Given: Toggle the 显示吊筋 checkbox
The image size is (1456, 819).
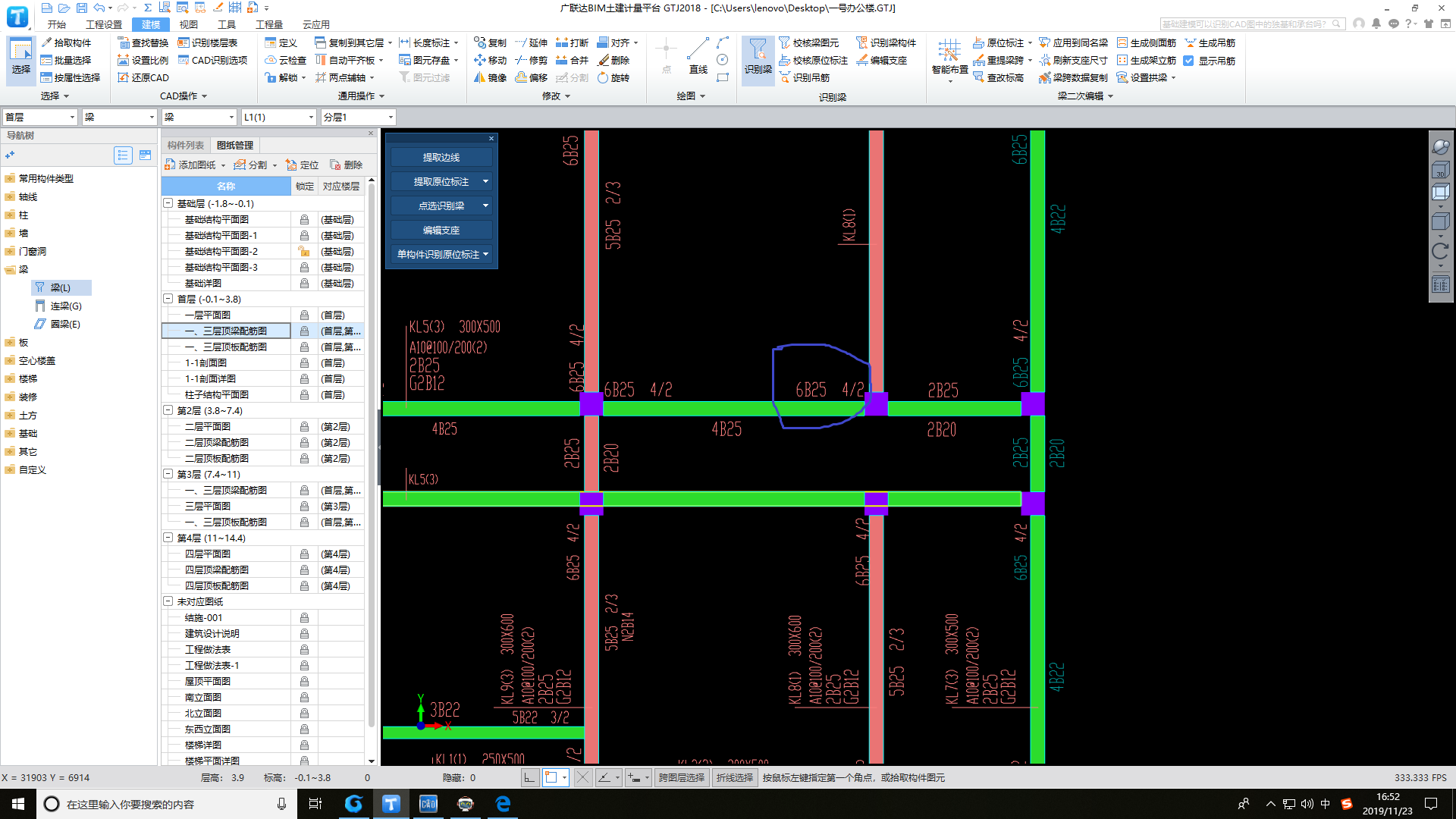Looking at the screenshot, I should click(1189, 61).
